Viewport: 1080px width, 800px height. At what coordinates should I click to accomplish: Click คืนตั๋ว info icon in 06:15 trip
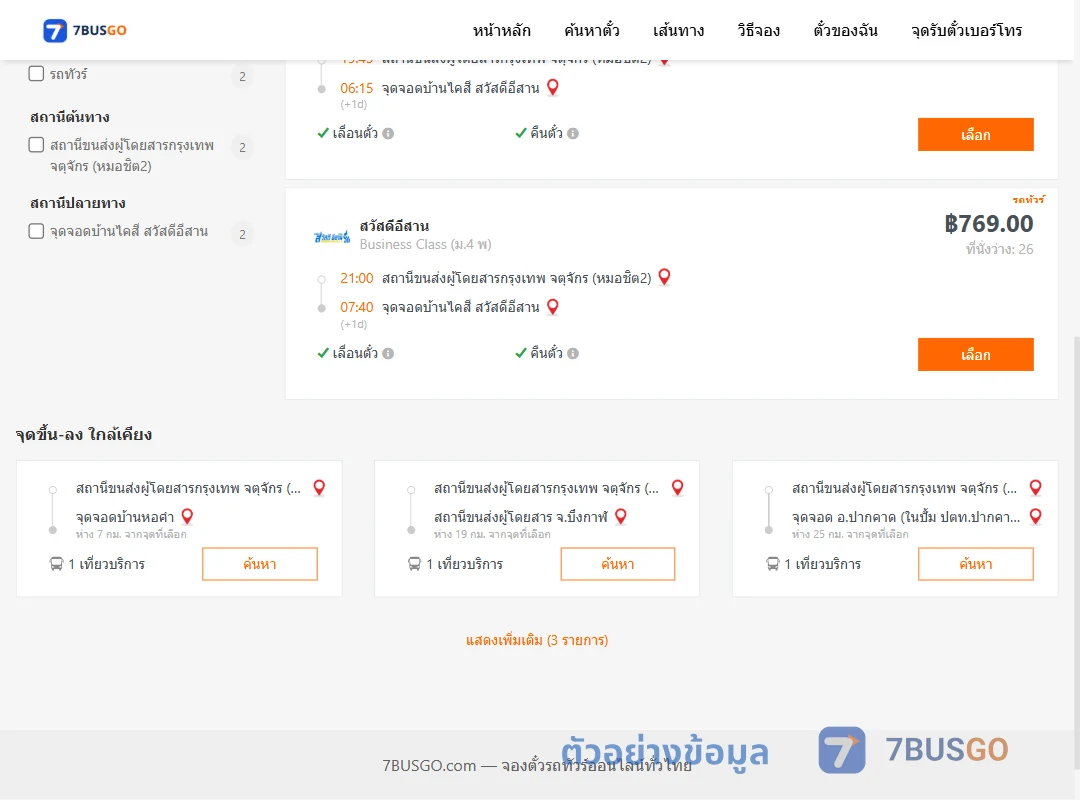coord(573,134)
